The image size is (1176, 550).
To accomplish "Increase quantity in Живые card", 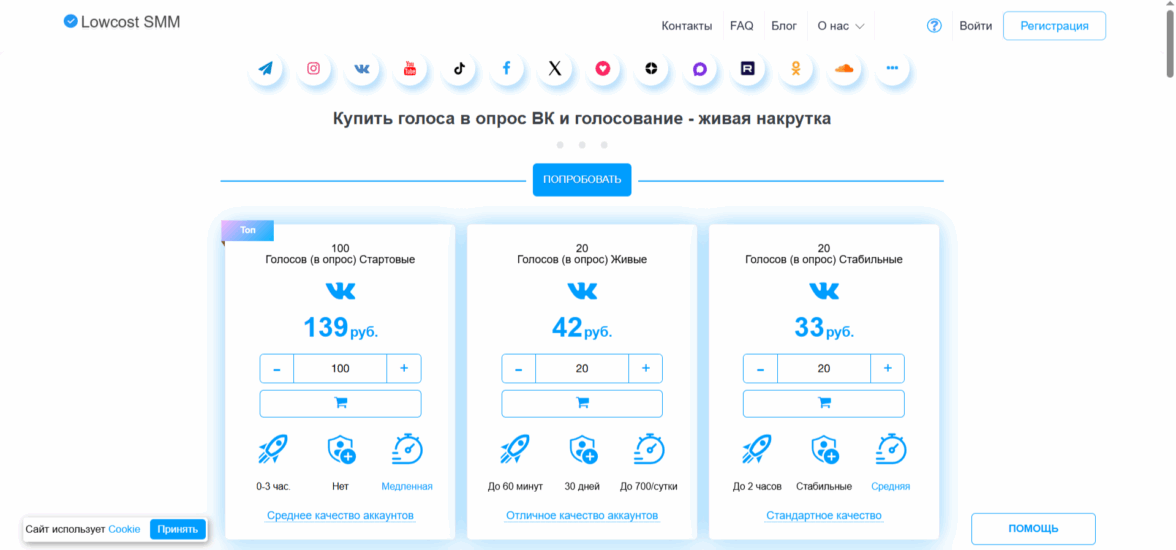I will pyautogui.click(x=646, y=368).
